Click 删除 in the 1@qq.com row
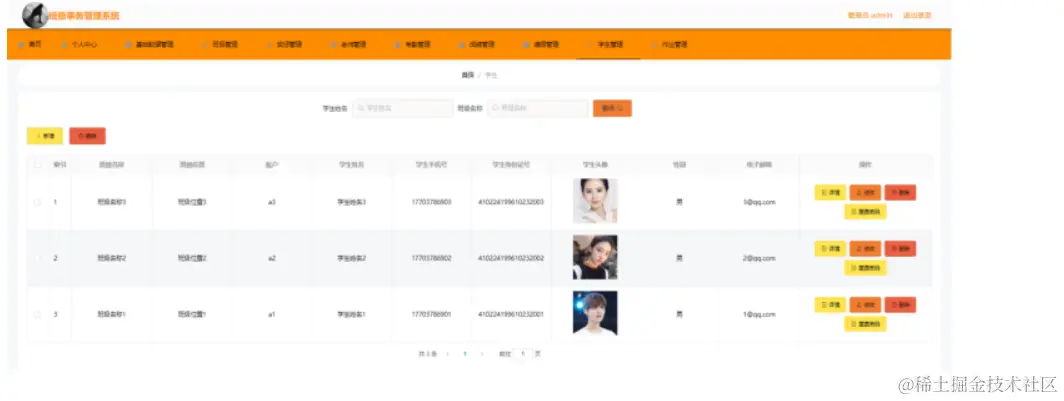The width and height of the screenshot is (1064, 401). click(900, 305)
